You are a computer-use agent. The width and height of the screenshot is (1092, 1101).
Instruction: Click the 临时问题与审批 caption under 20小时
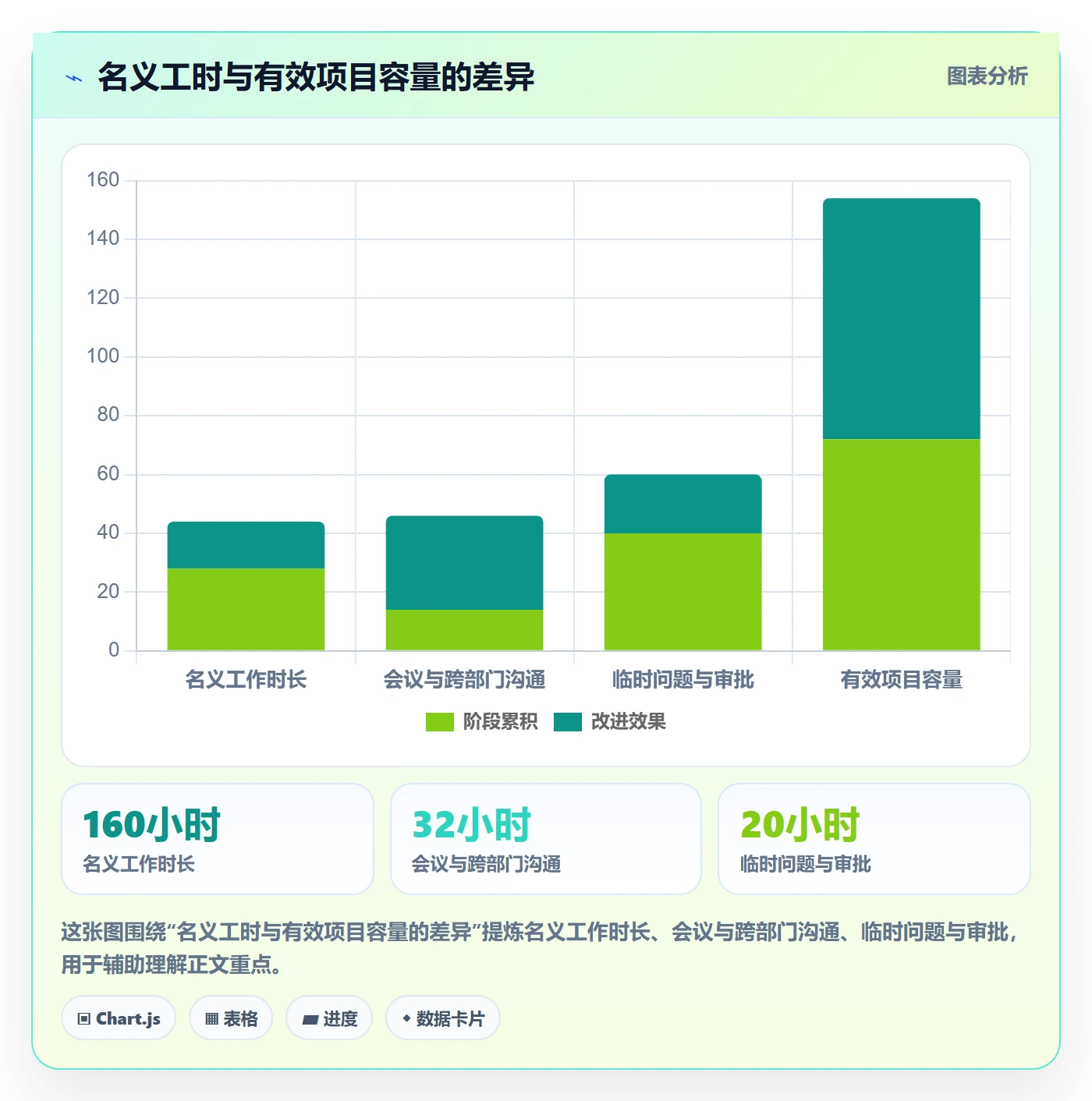806,864
